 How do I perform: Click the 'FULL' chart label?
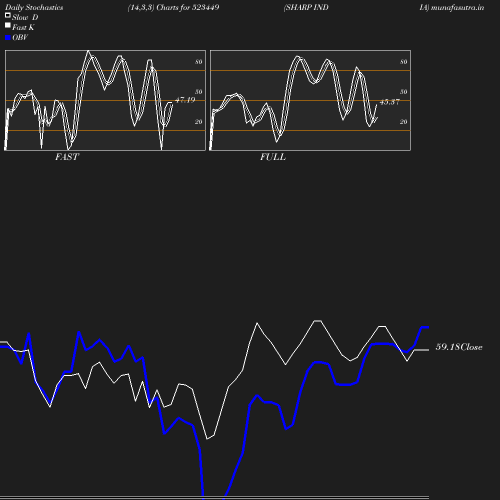[273, 157]
